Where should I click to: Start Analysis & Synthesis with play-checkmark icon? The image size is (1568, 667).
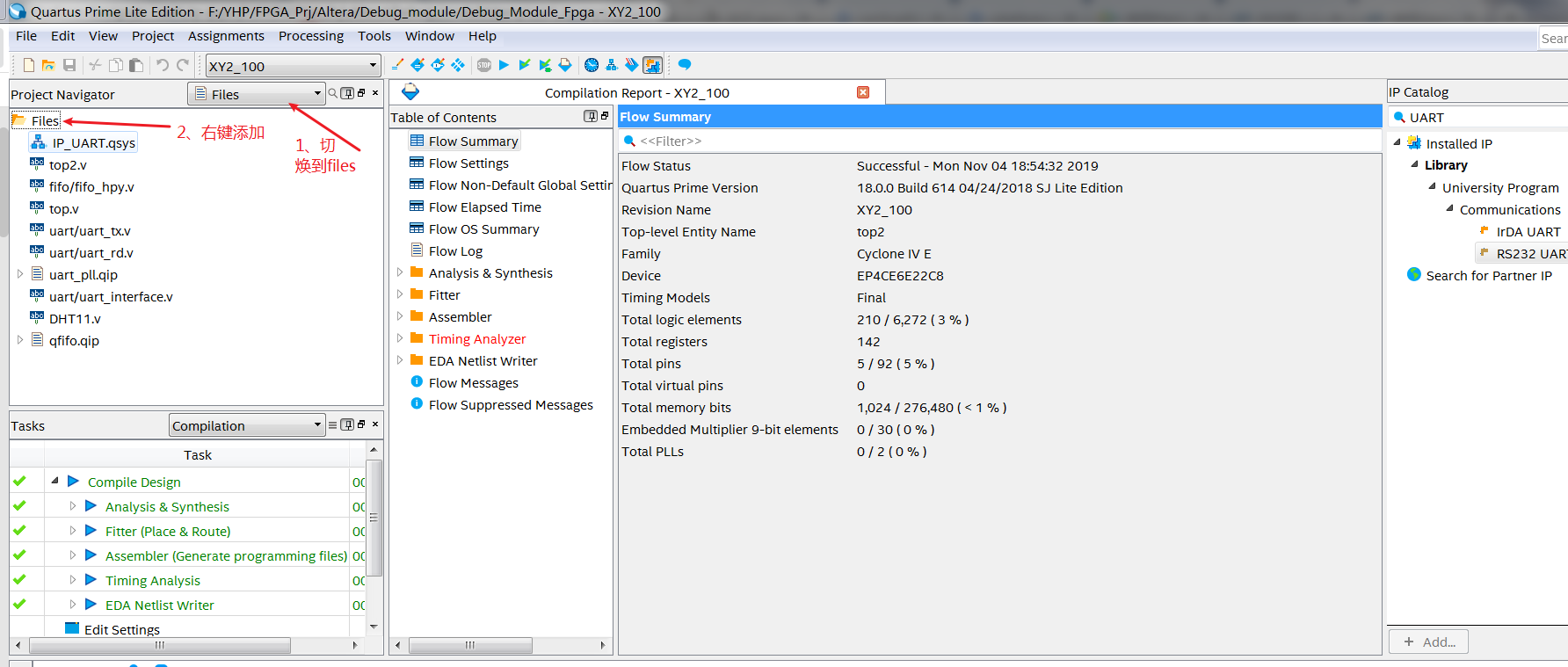point(525,65)
